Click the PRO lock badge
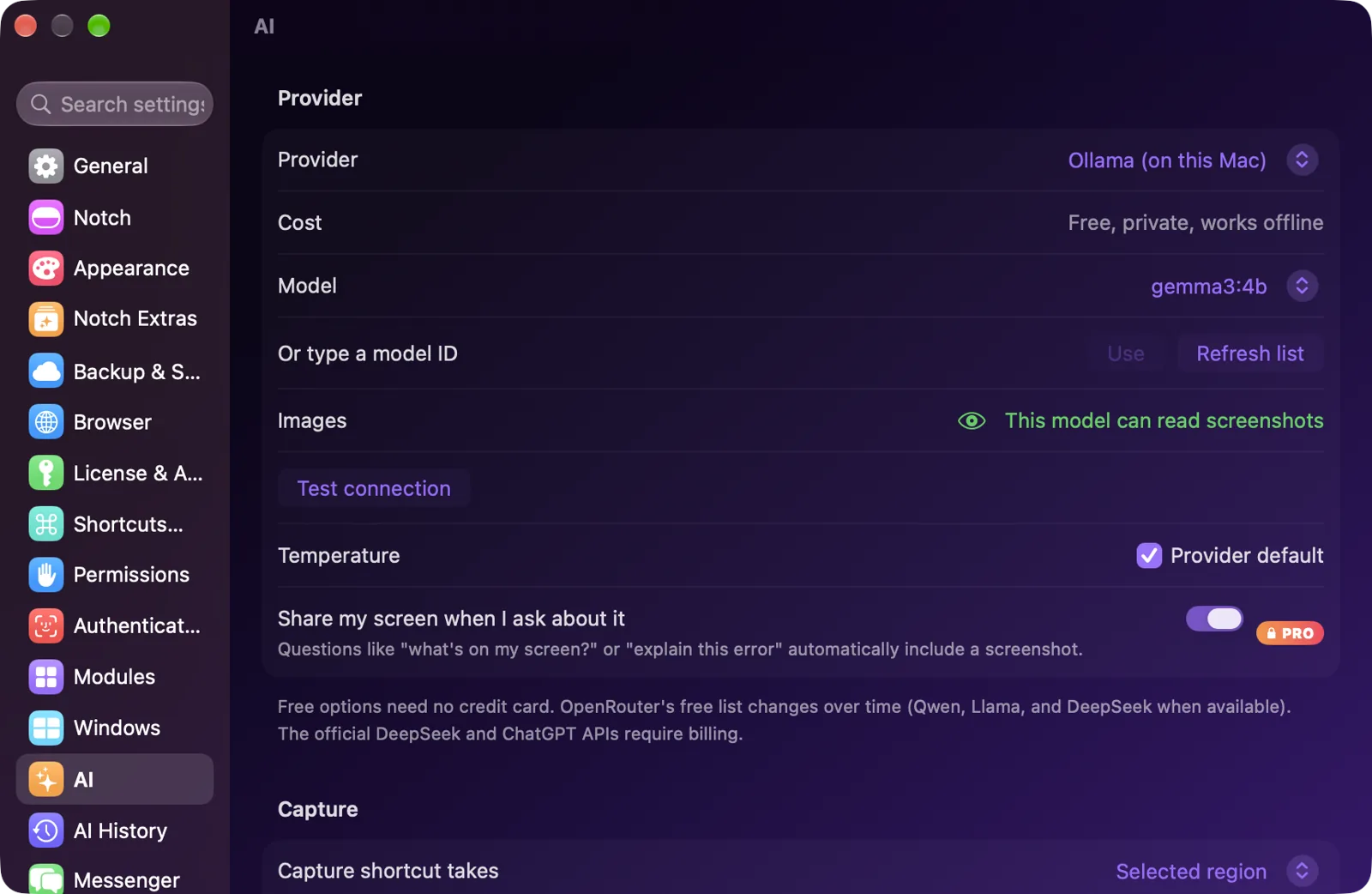The image size is (1372, 894). [1290, 633]
